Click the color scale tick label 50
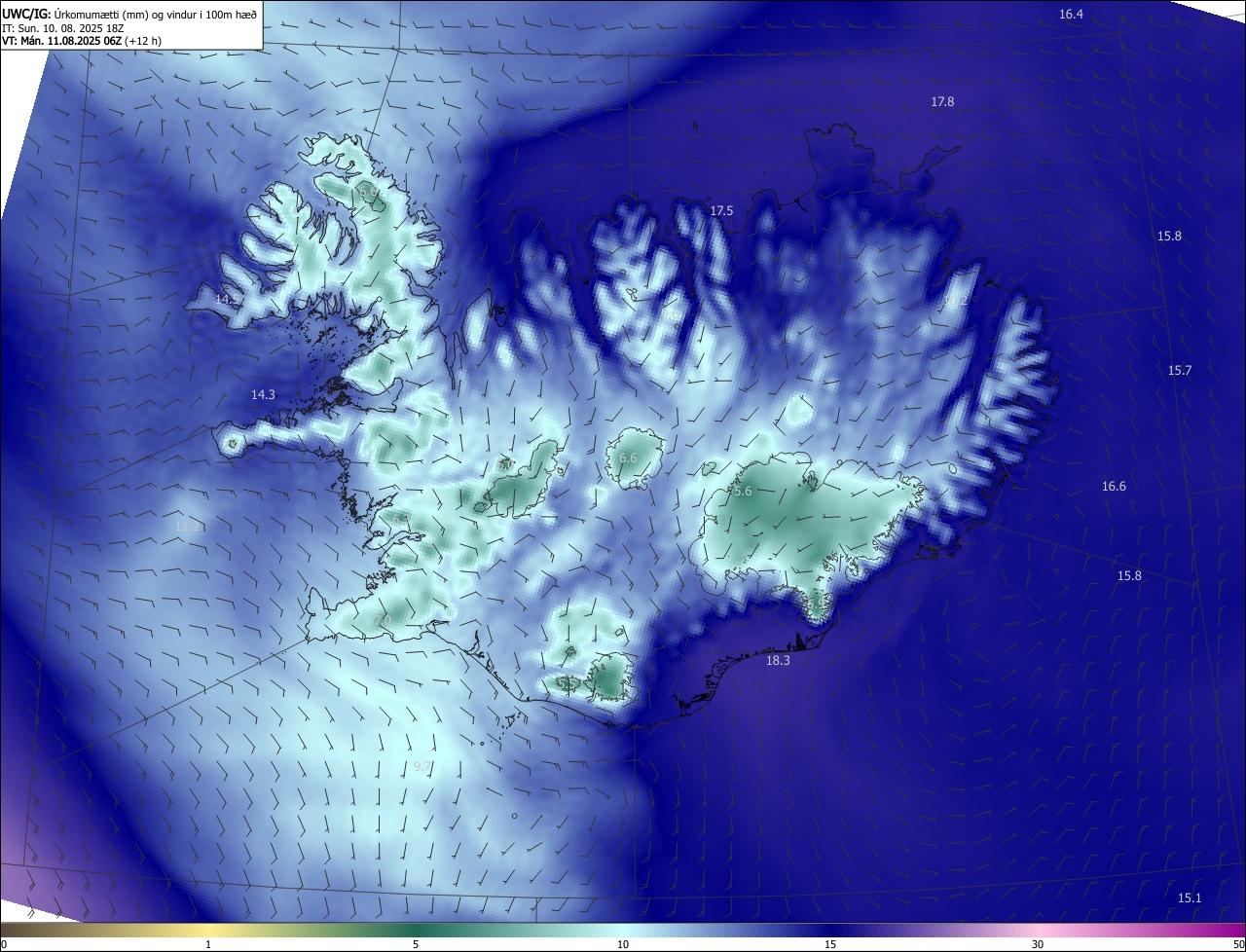Image resolution: width=1246 pixels, height=952 pixels. coord(1238,944)
